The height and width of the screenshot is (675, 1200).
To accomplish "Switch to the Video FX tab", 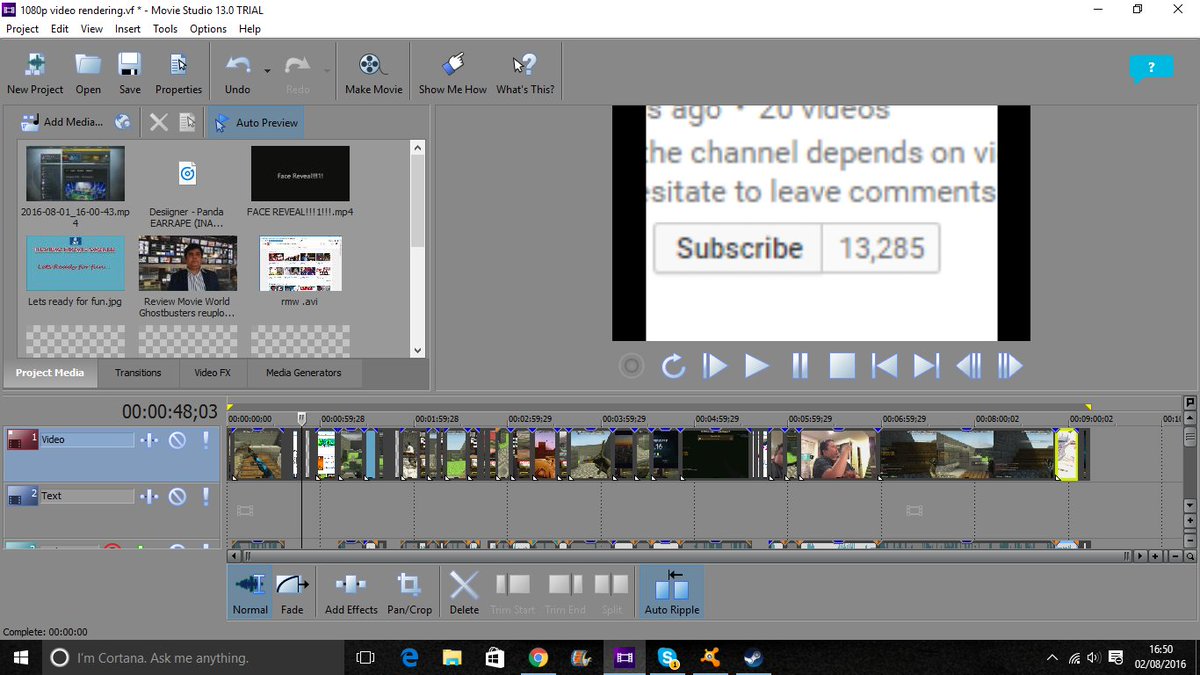I will pyautogui.click(x=212, y=372).
